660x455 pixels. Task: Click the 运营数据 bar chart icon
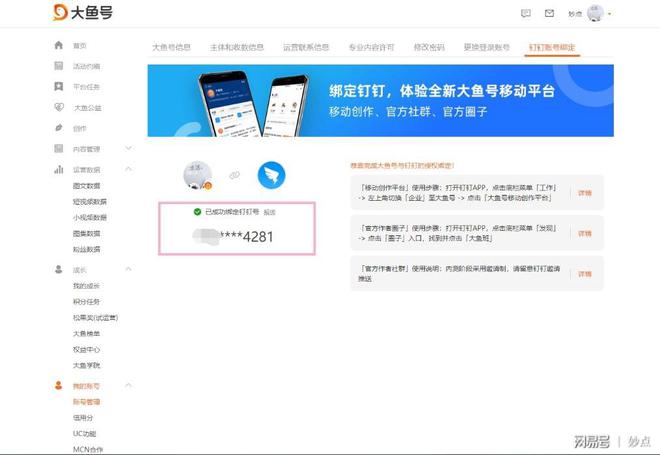pyautogui.click(x=59, y=169)
